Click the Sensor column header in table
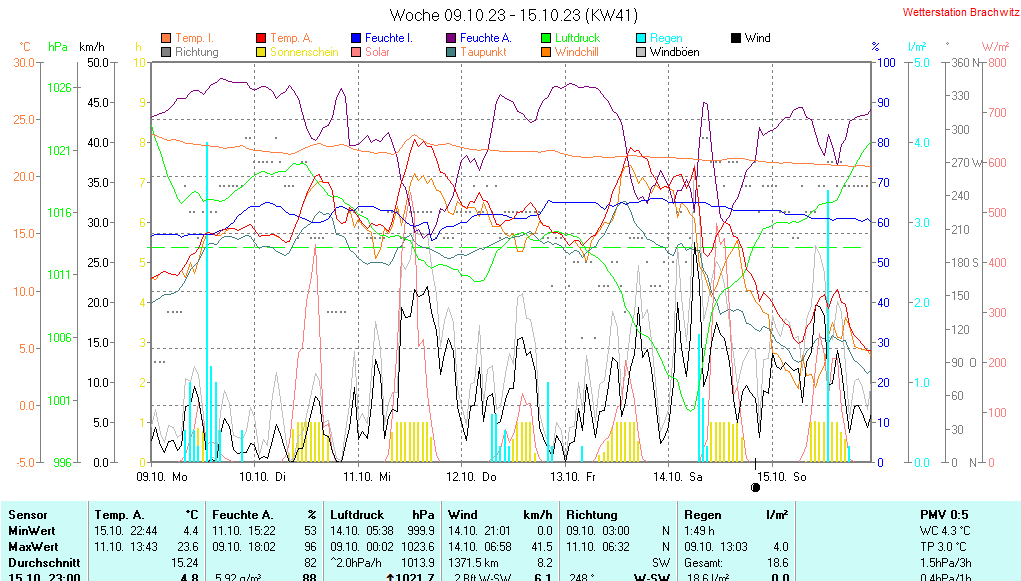Image resolution: width=1021 pixels, height=581 pixels. click(x=28, y=514)
